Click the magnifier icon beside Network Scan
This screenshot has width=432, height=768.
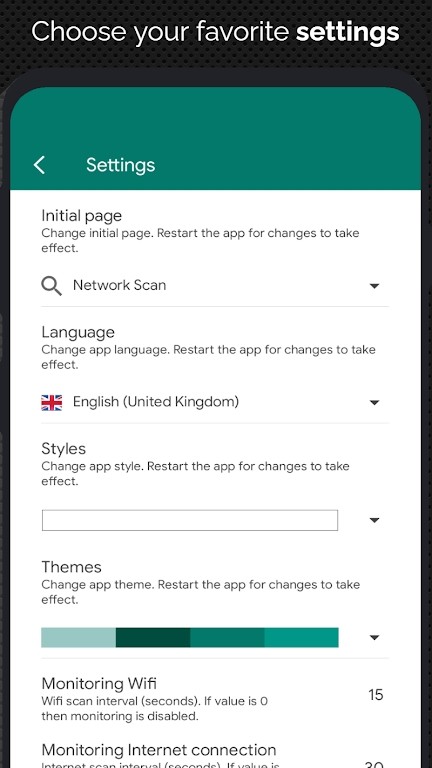(x=51, y=286)
